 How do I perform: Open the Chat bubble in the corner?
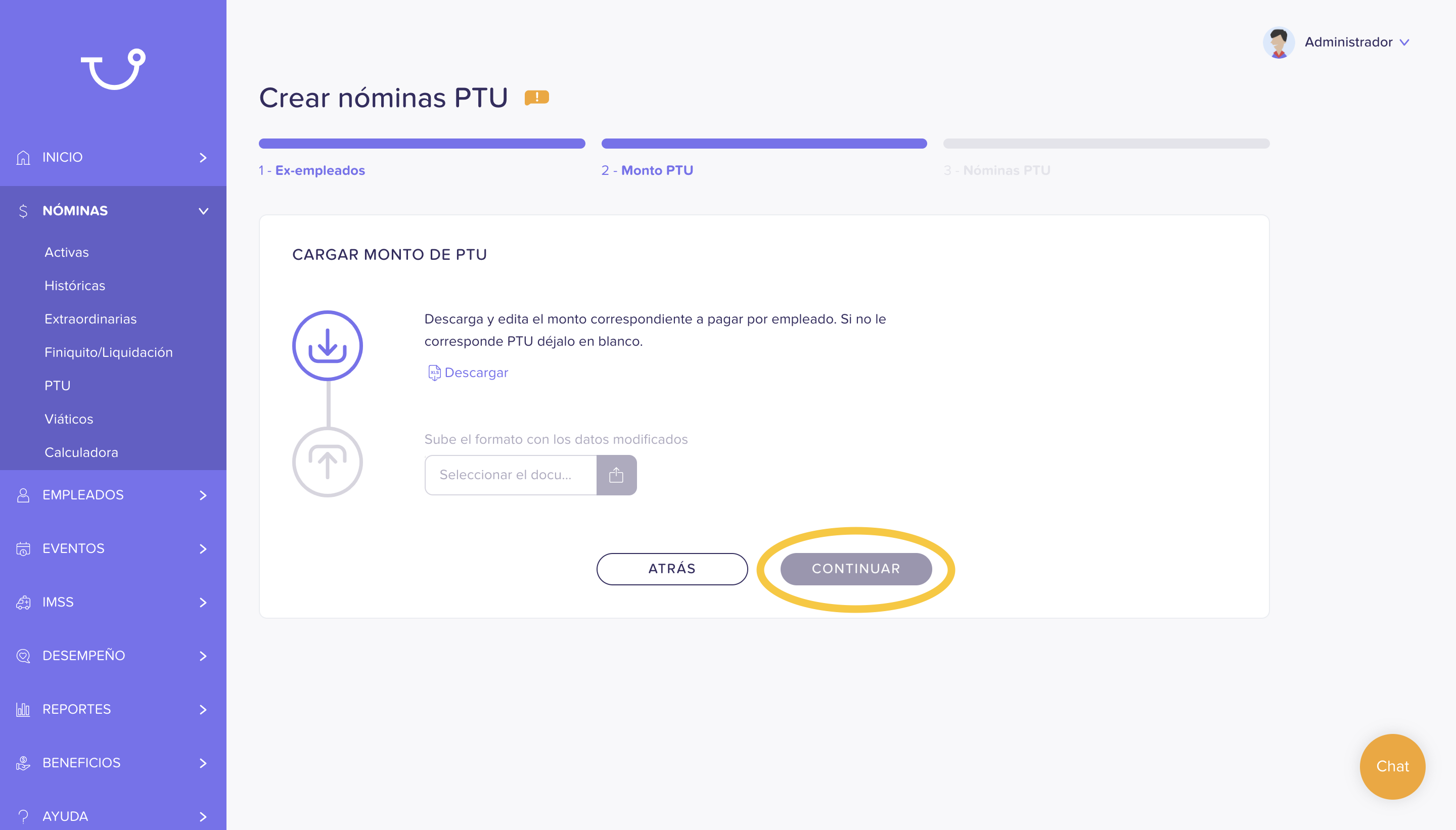point(1392,766)
